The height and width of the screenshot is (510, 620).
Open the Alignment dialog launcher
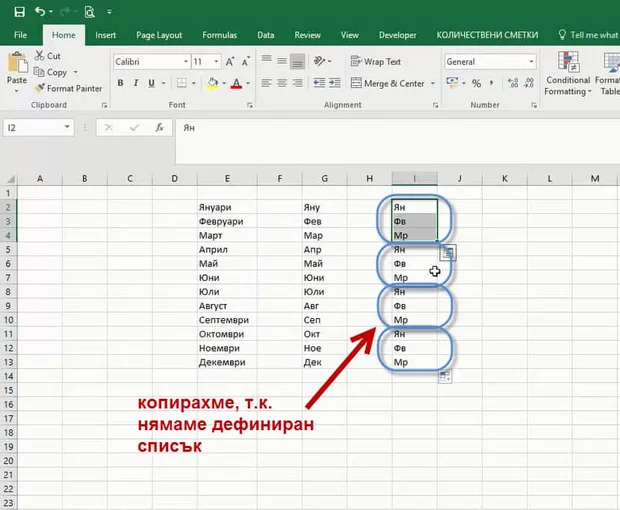click(435, 105)
